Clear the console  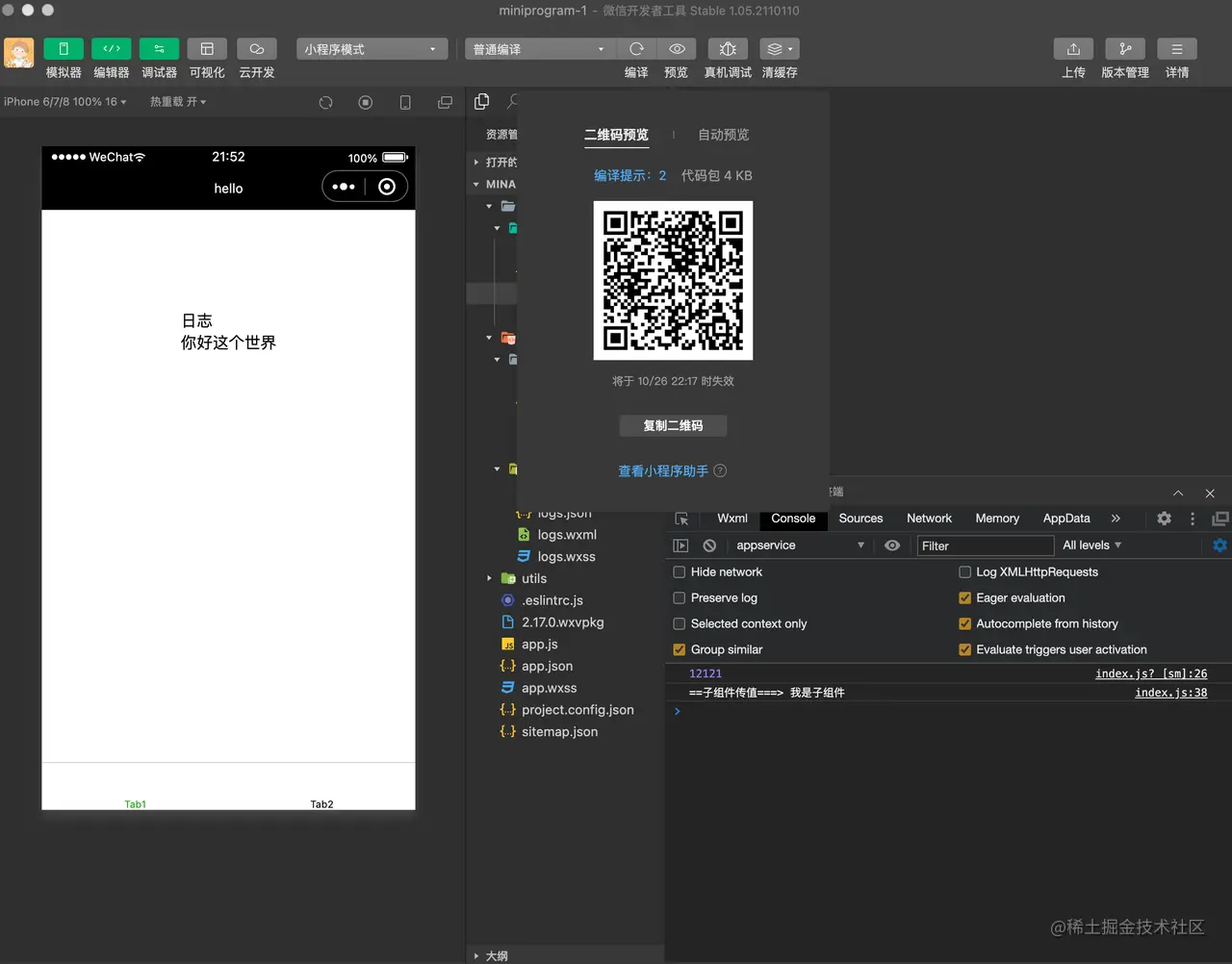(x=709, y=545)
